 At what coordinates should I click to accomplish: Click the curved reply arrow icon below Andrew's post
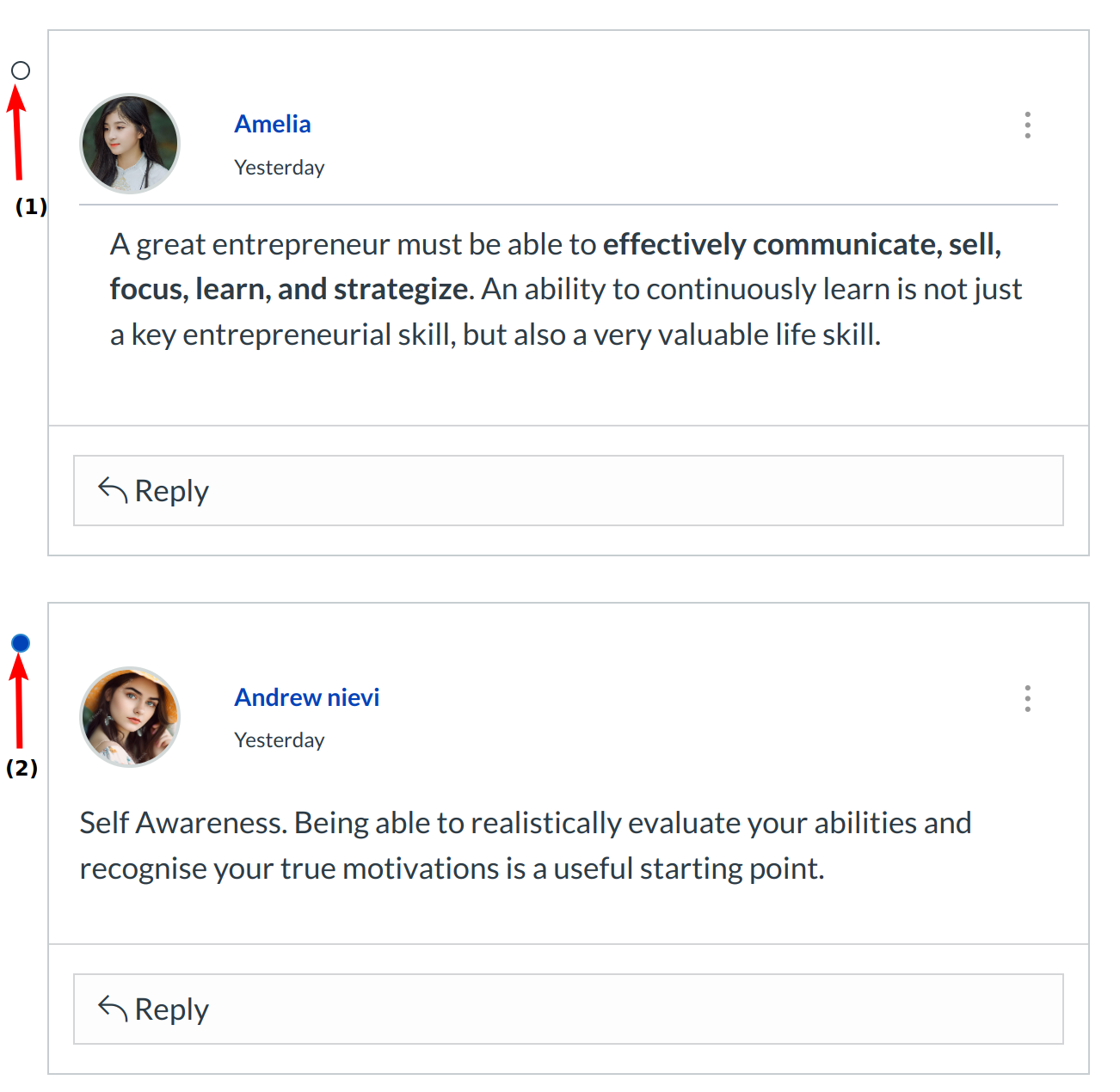coord(113,1008)
